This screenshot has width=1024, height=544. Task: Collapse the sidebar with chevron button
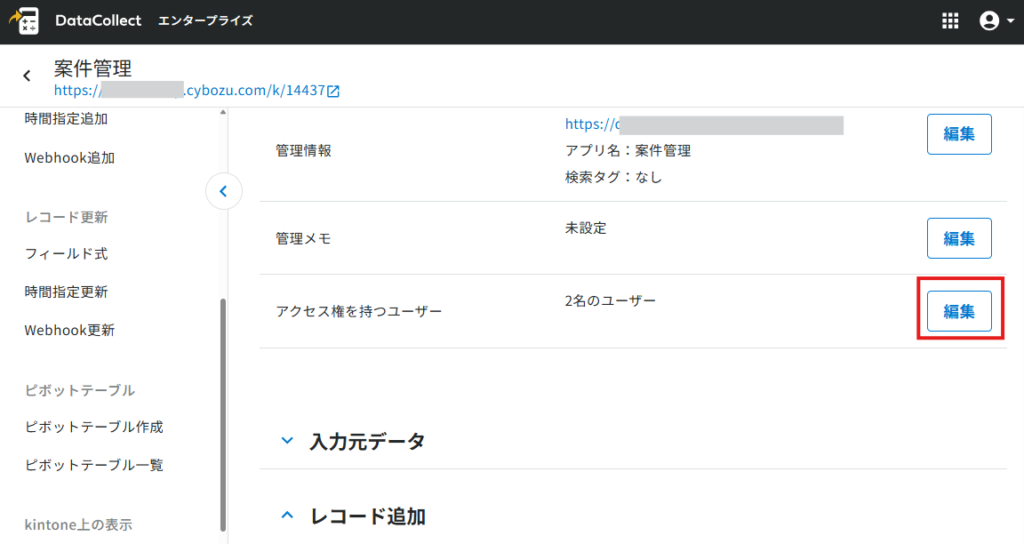(223, 191)
